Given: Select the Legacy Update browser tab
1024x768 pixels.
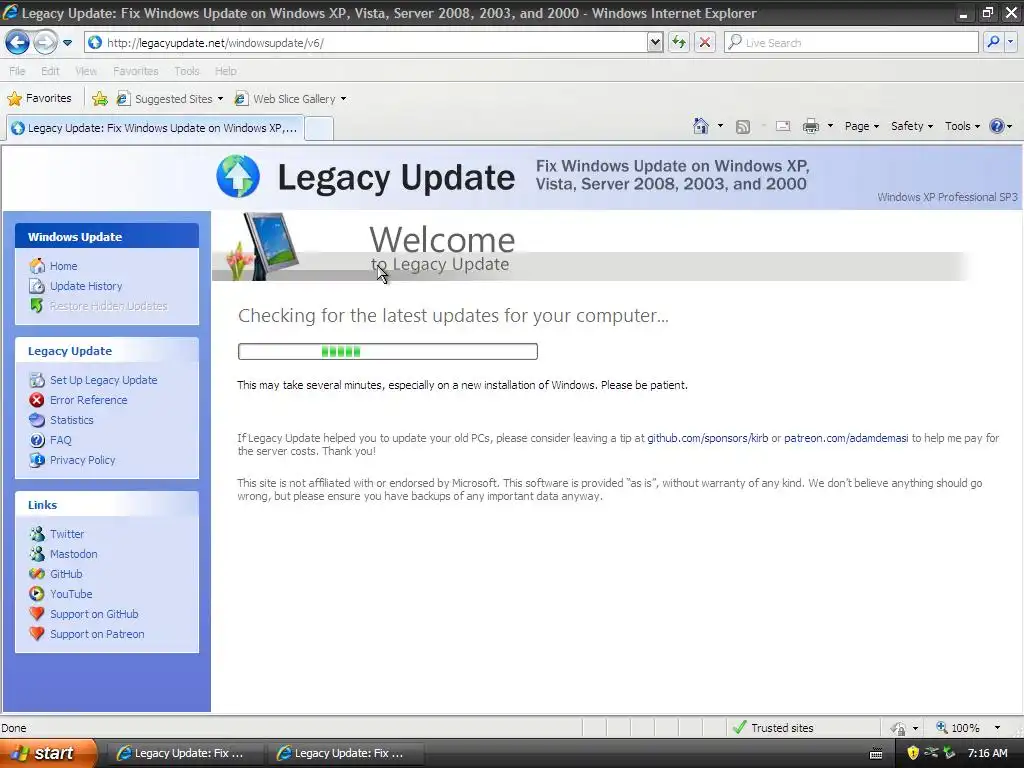Looking at the screenshot, I should (155, 128).
